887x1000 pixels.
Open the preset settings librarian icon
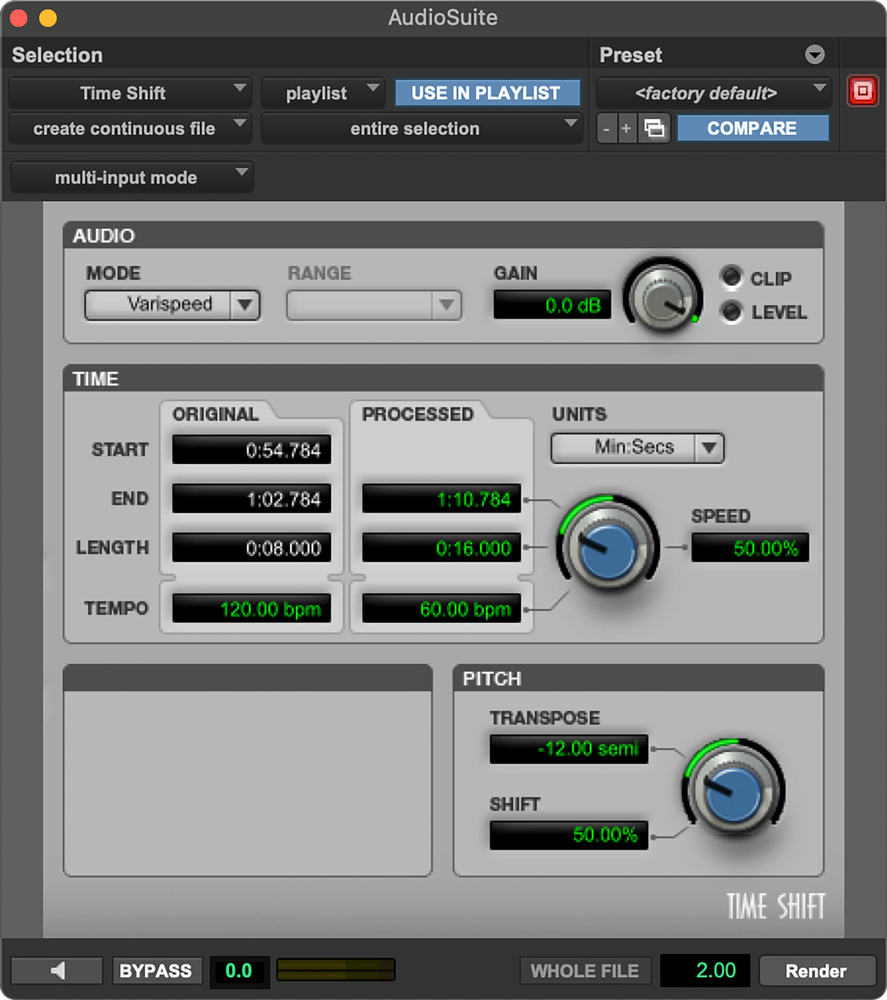click(654, 129)
